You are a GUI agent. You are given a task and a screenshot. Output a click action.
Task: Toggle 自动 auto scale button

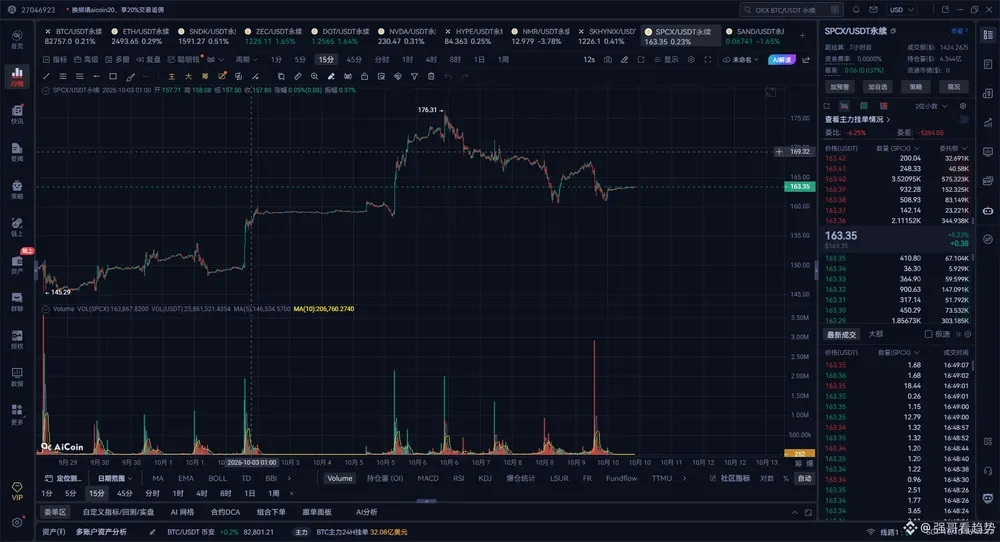tap(805, 478)
